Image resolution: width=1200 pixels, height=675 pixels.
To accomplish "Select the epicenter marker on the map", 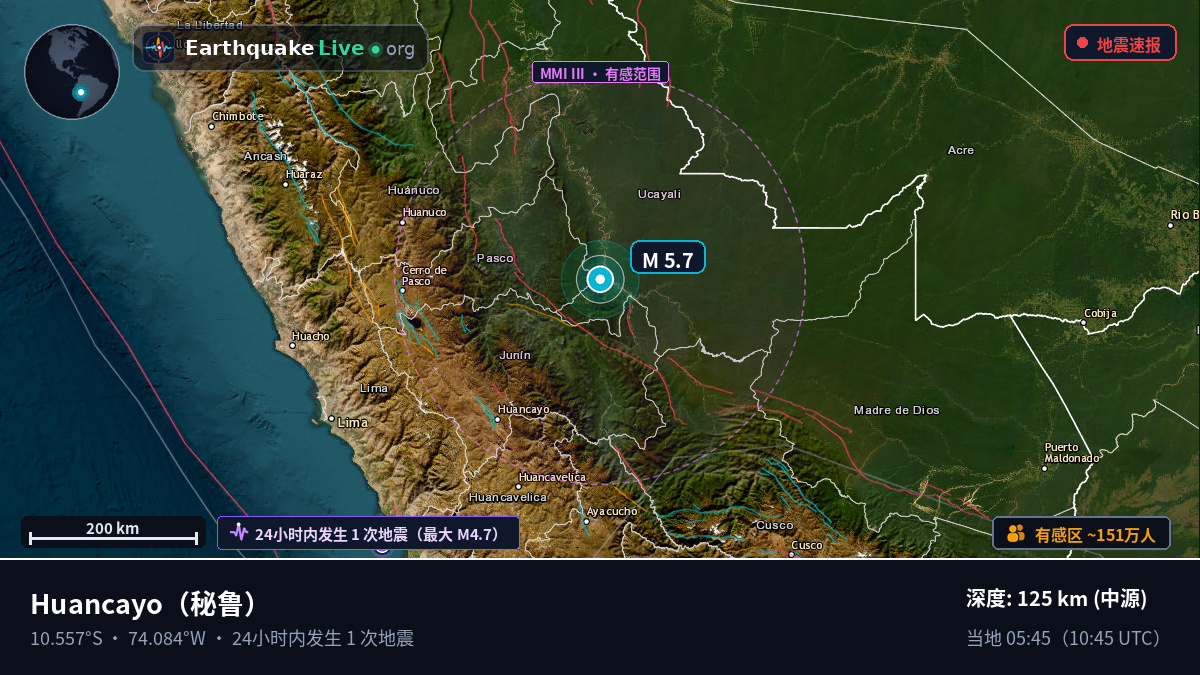I will click(x=600, y=279).
